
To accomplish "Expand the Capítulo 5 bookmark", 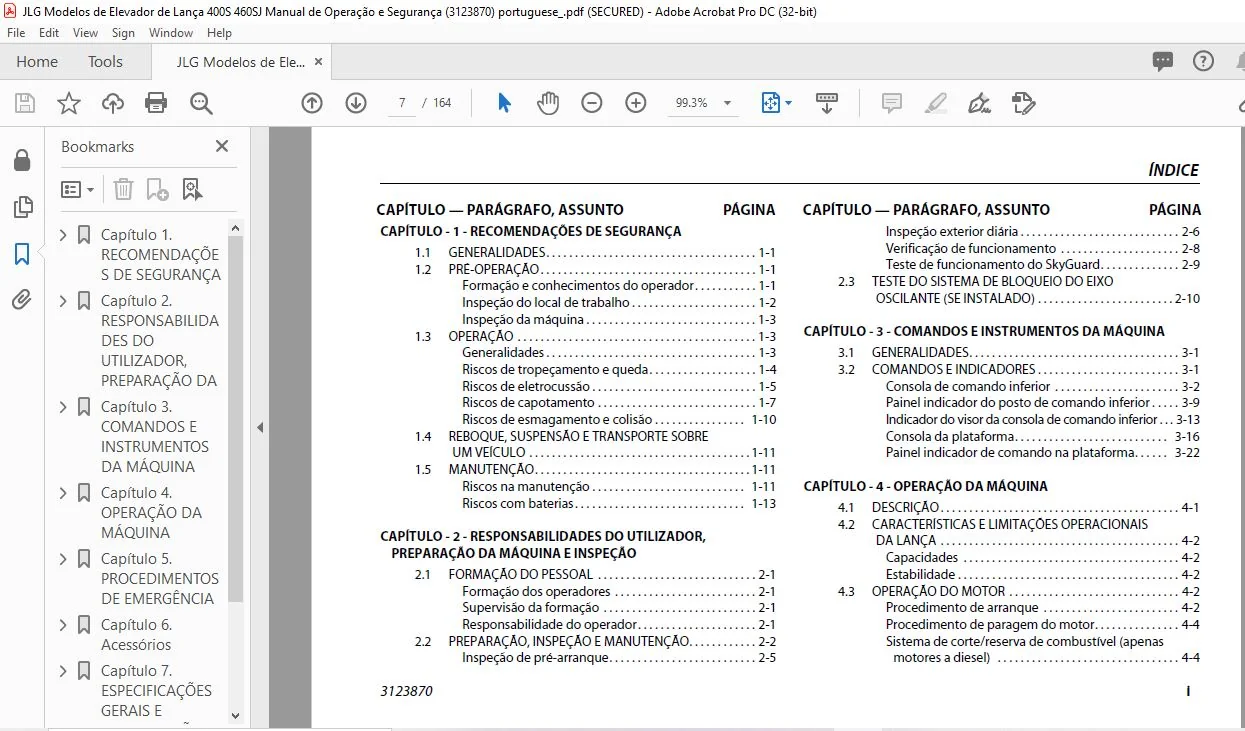I will click(x=64, y=559).
